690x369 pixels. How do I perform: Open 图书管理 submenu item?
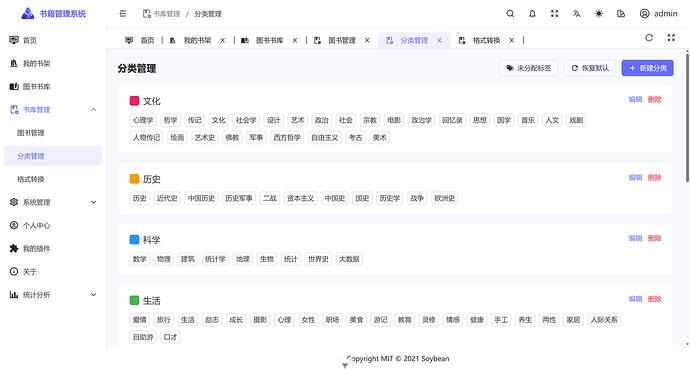click(53, 133)
